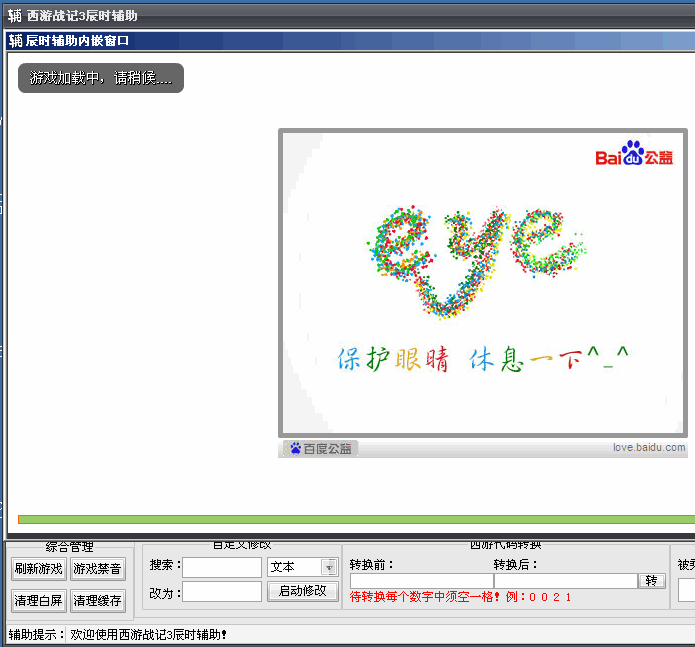Click the 转换前 input box

pos(421,581)
